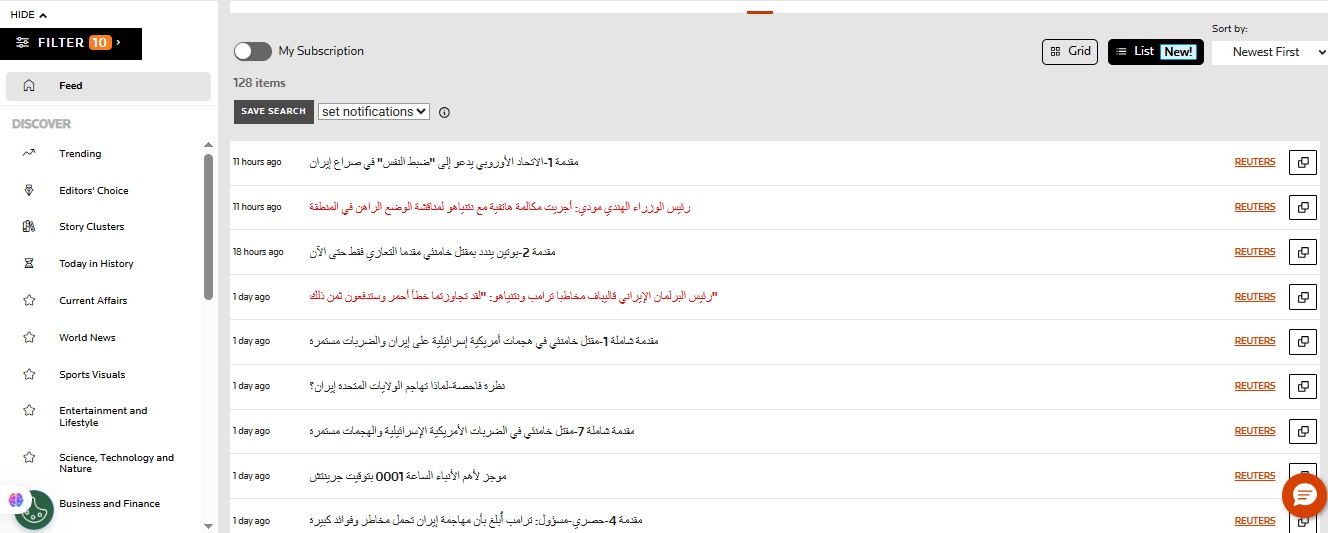Viewport: 1328px width, 533px height.
Task: Copy icon on the EU restraint row
Action: tap(1303, 162)
